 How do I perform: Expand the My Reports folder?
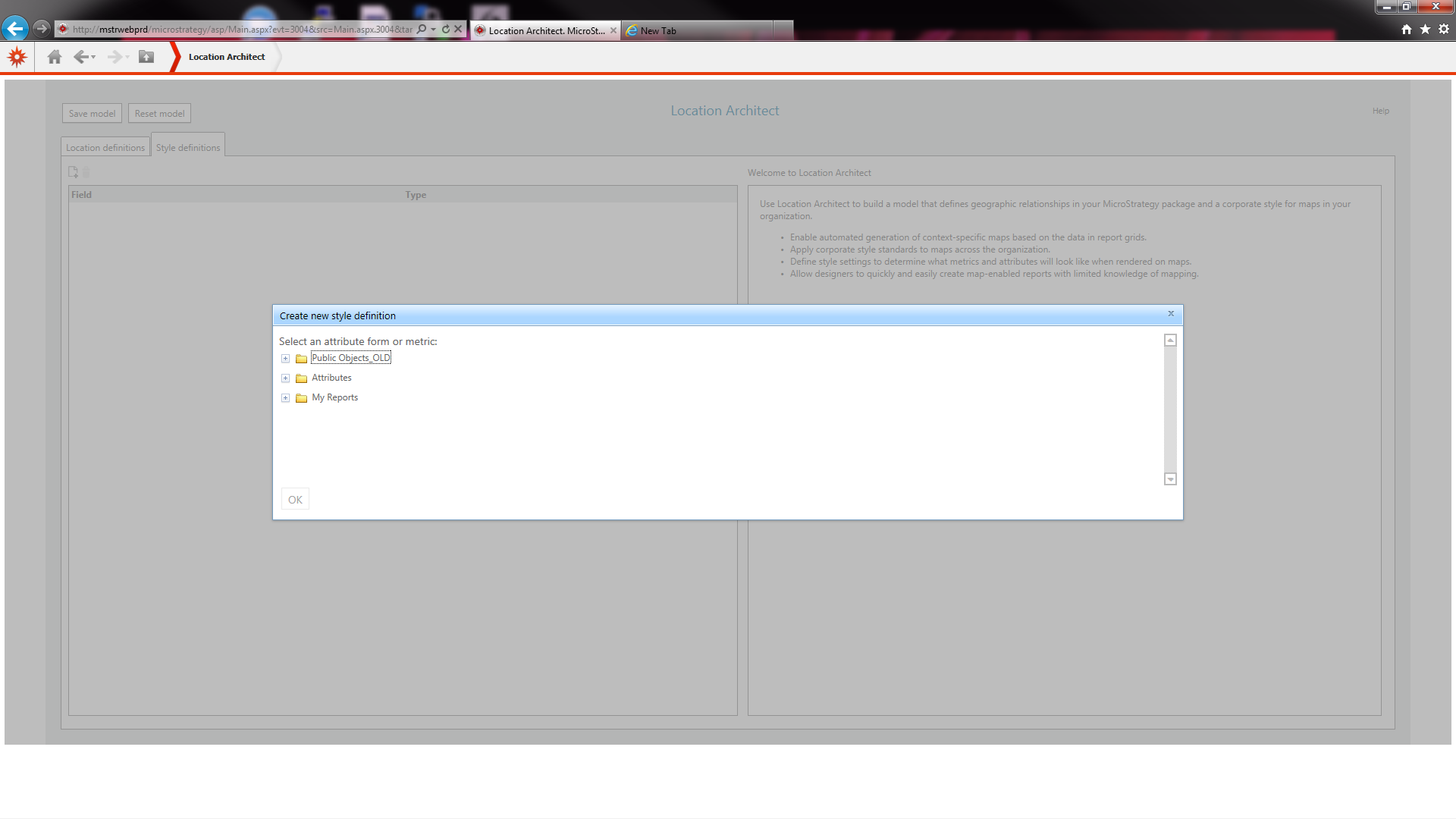pyautogui.click(x=285, y=398)
